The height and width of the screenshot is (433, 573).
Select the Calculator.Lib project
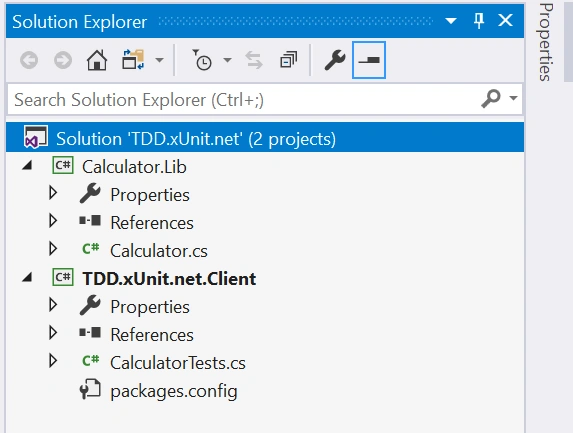pyautogui.click(x=134, y=167)
